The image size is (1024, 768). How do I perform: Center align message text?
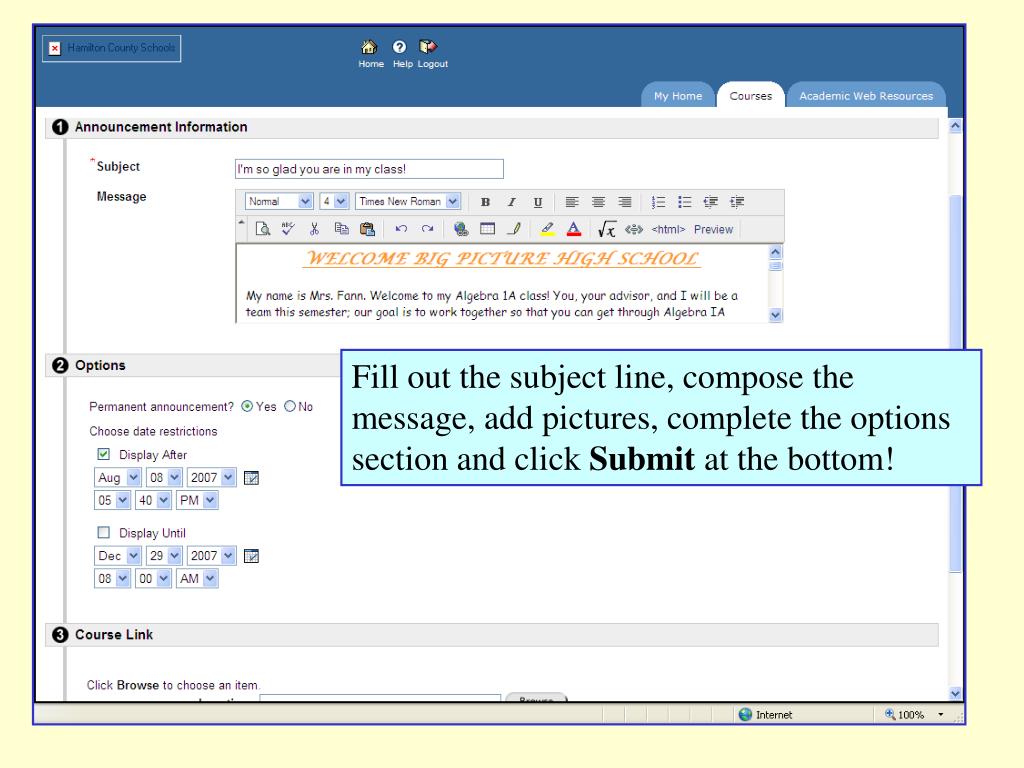(x=598, y=202)
